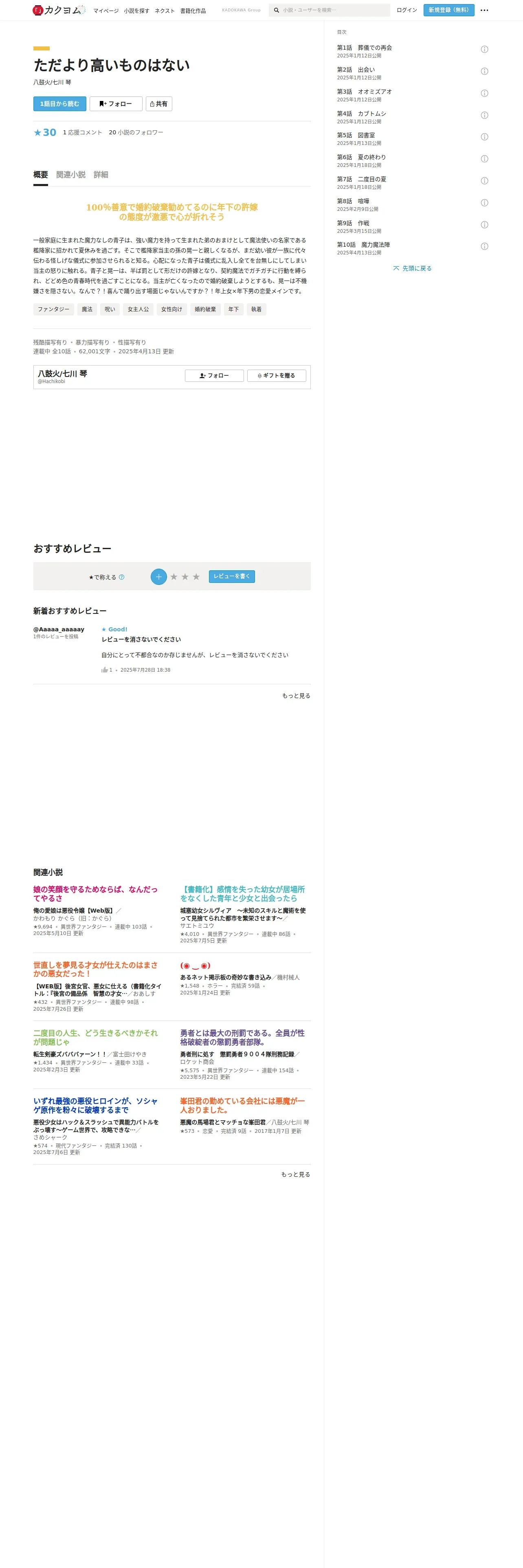Open episode 第1話 葬儀での再会

(x=365, y=48)
